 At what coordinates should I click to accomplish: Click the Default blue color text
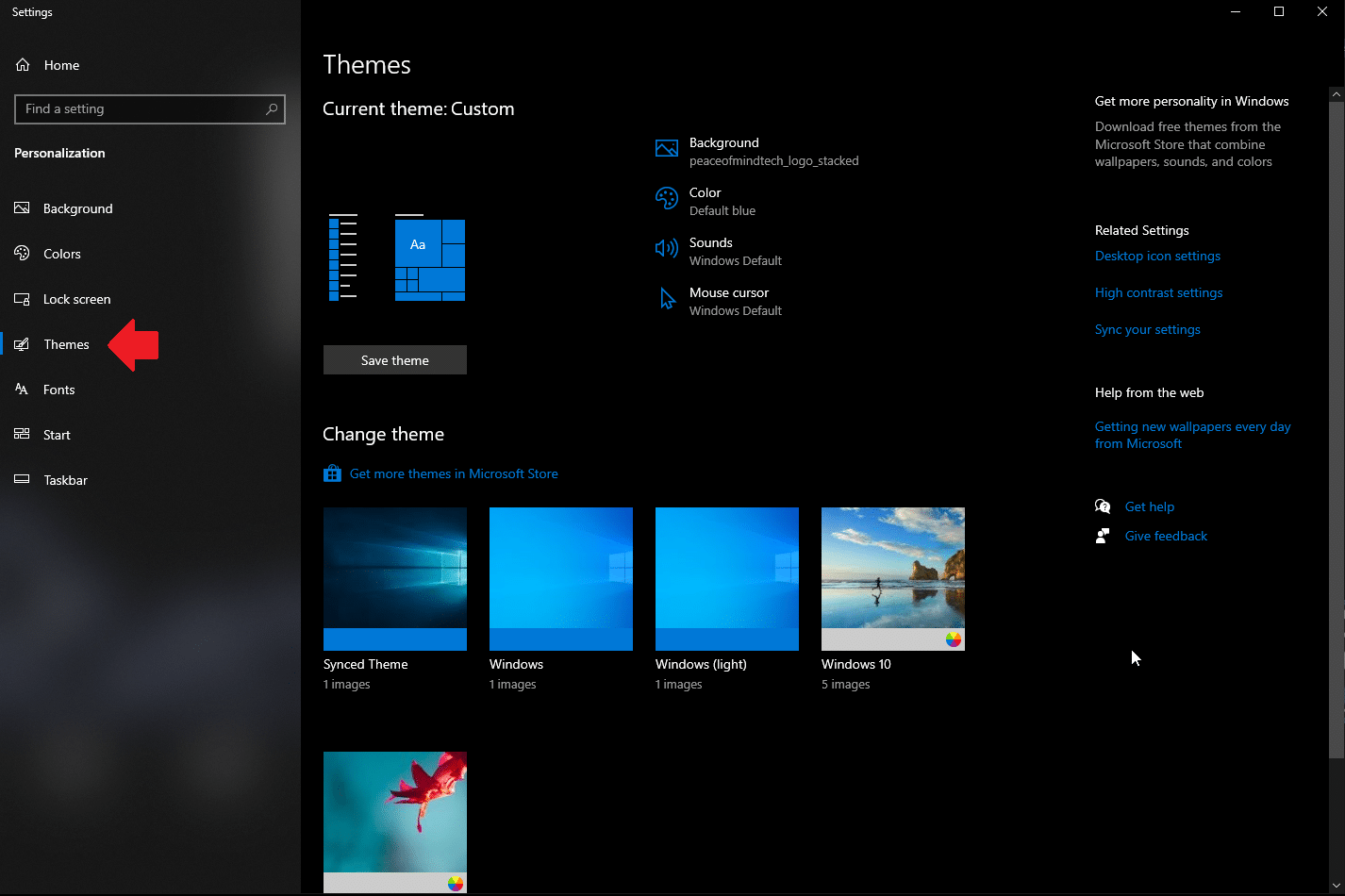pyautogui.click(x=722, y=210)
